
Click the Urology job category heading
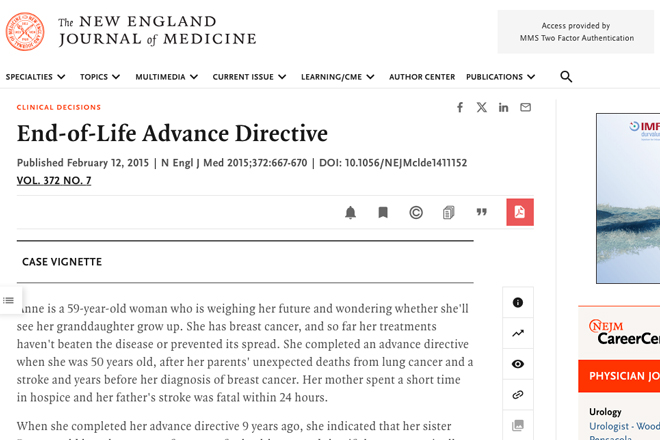point(605,411)
